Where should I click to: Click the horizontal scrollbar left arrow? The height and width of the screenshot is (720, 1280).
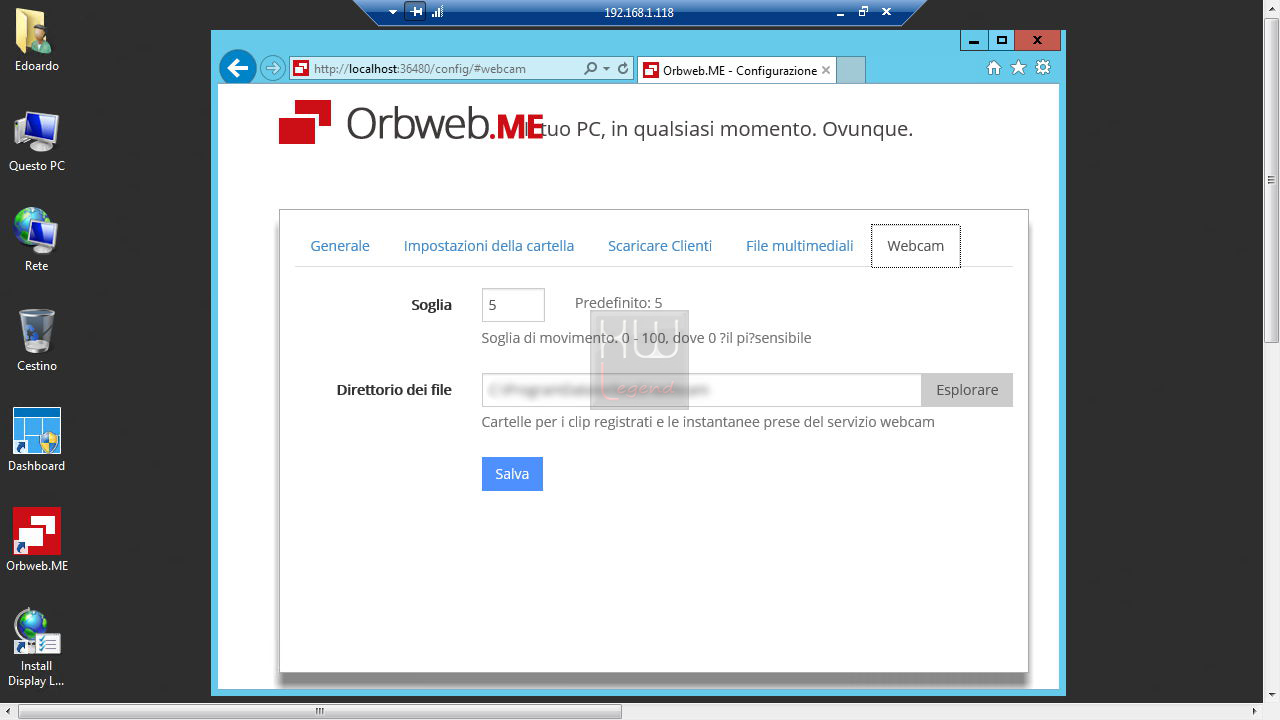pos(8,712)
